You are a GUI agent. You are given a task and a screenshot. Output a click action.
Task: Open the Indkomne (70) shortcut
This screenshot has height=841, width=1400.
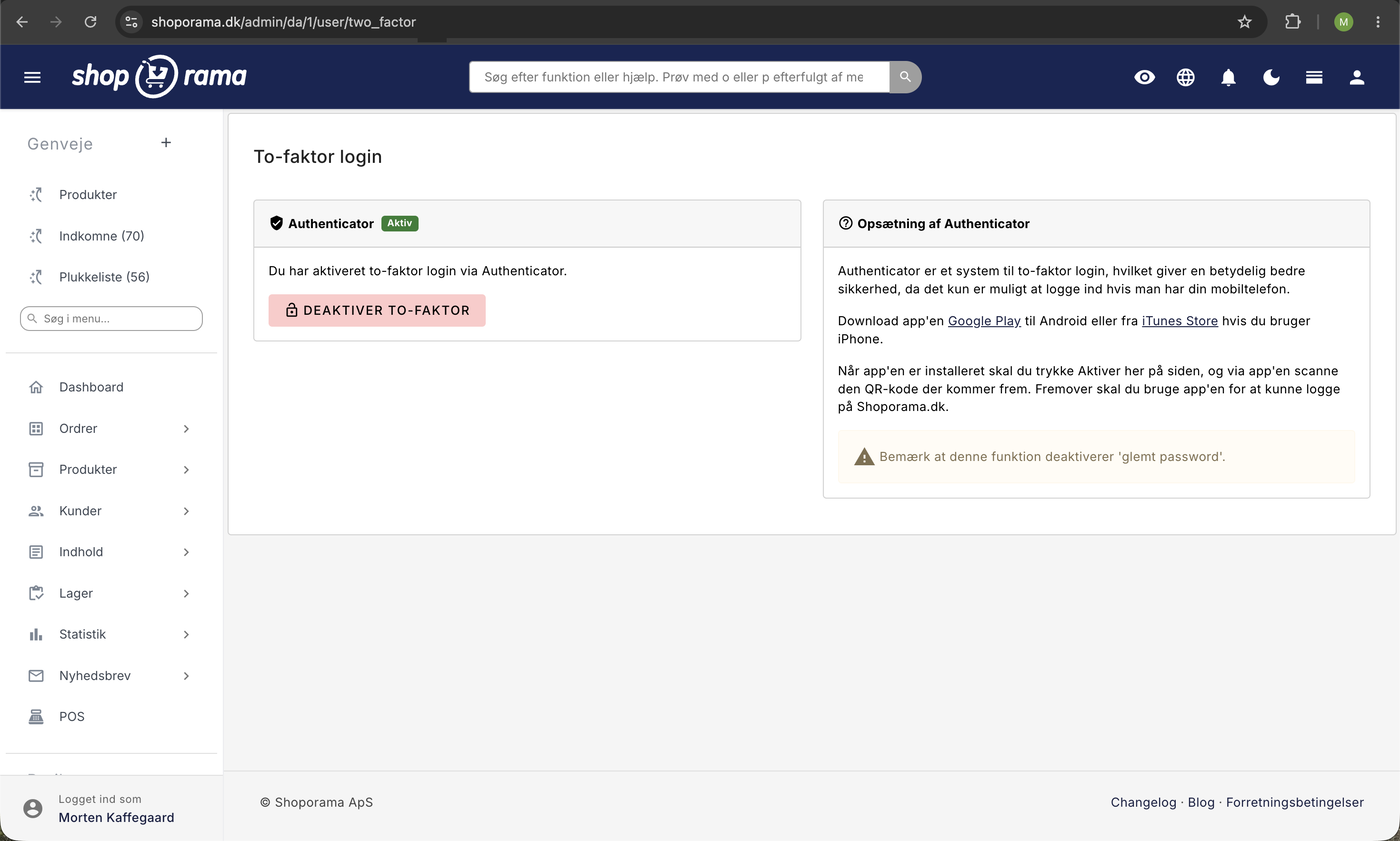pos(101,236)
